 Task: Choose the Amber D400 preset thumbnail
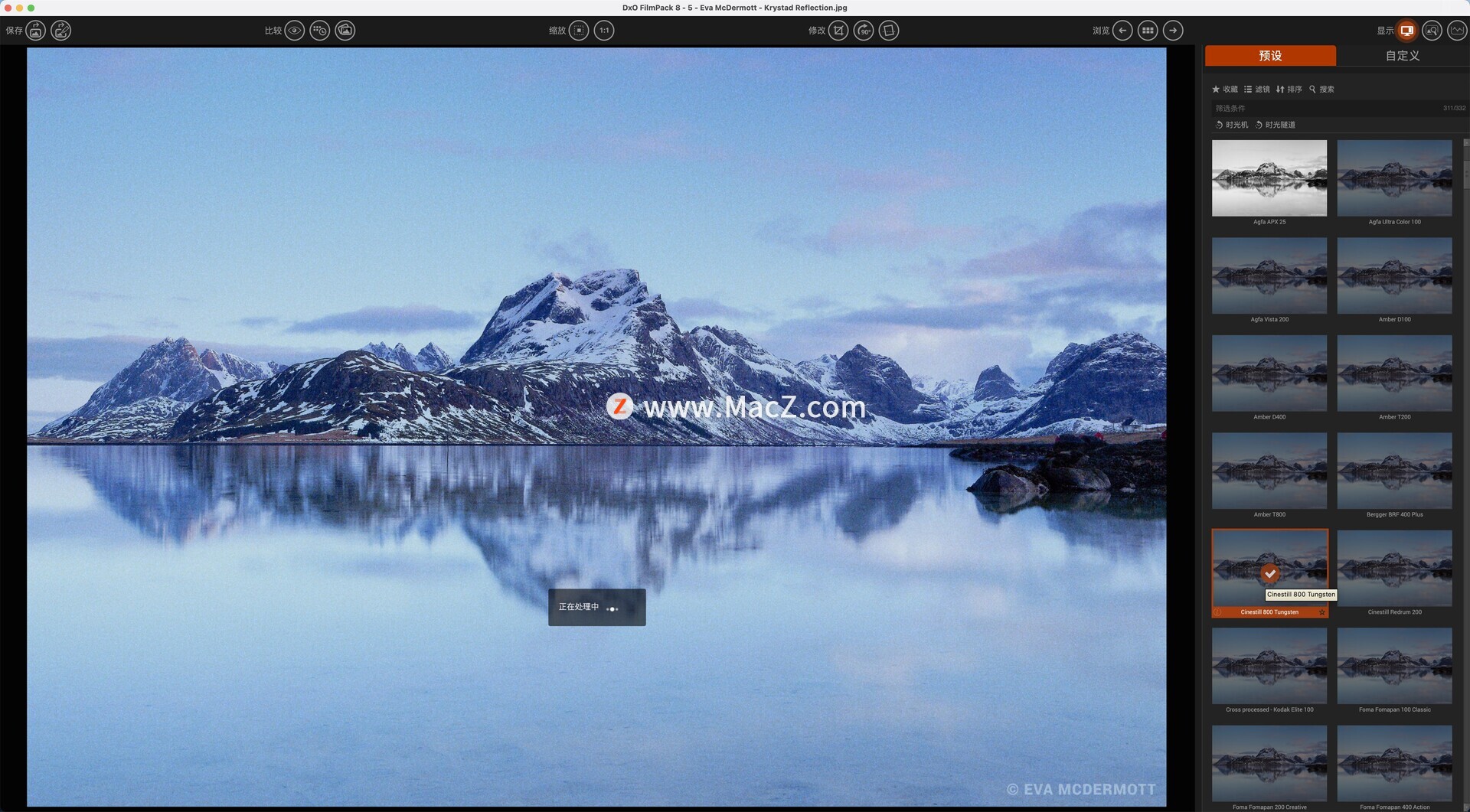[x=1269, y=373]
